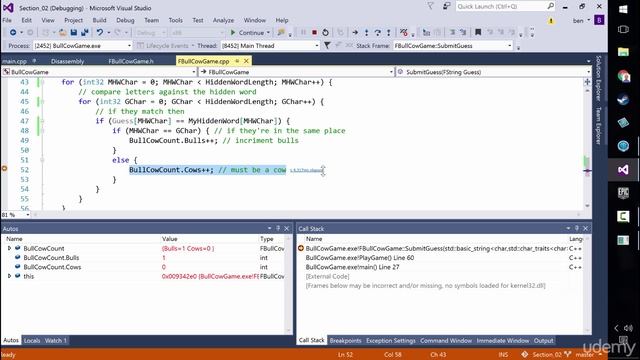Close the FBullCowGame.cpp tab

point(246,61)
